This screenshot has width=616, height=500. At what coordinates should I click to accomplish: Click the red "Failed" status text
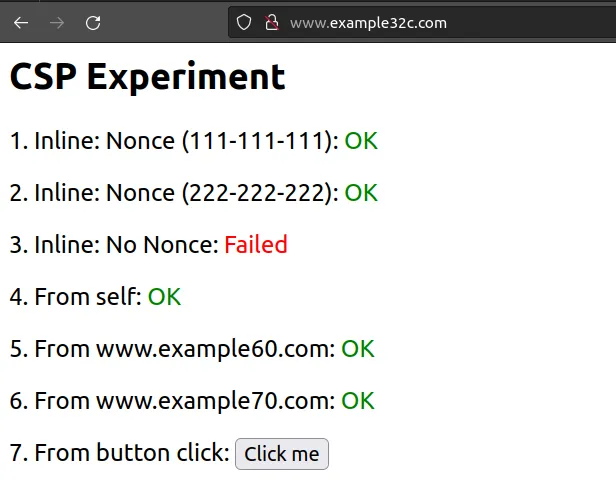coord(255,245)
